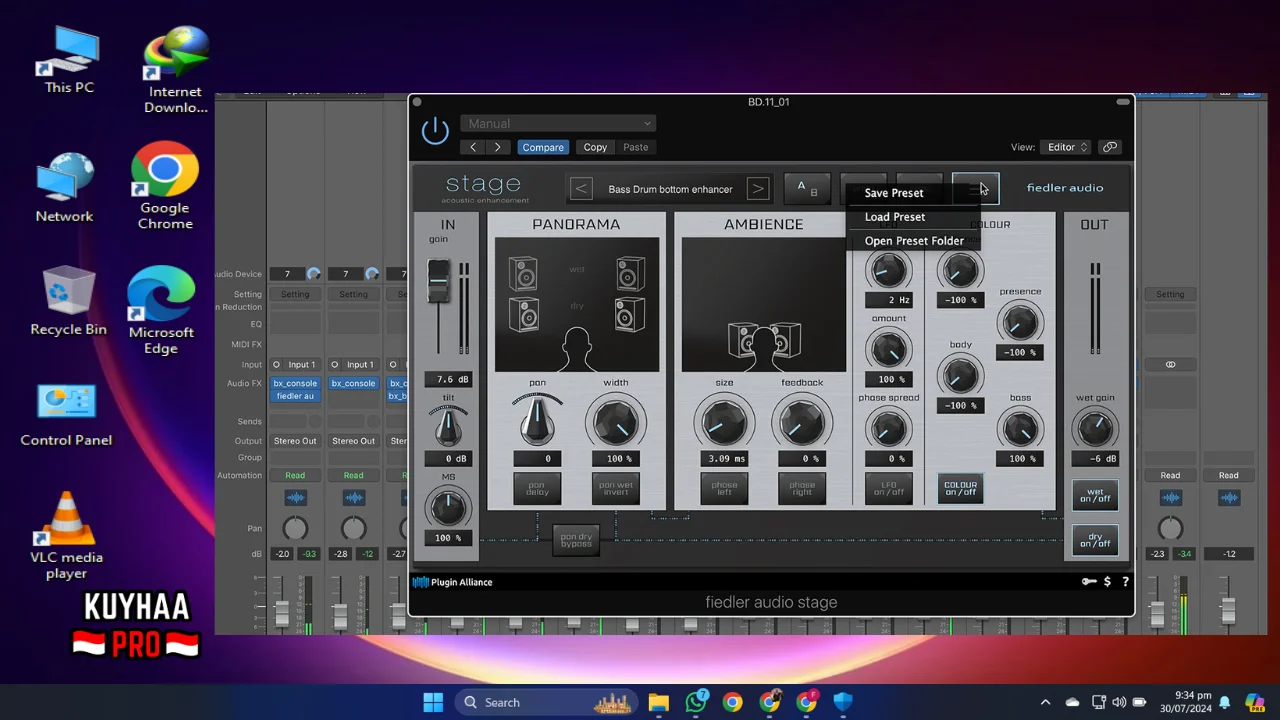Image resolution: width=1280 pixels, height=720 pixels.
Task: Toggle the pan delay button
Action: pyautogui.click(x=537, y=488)
